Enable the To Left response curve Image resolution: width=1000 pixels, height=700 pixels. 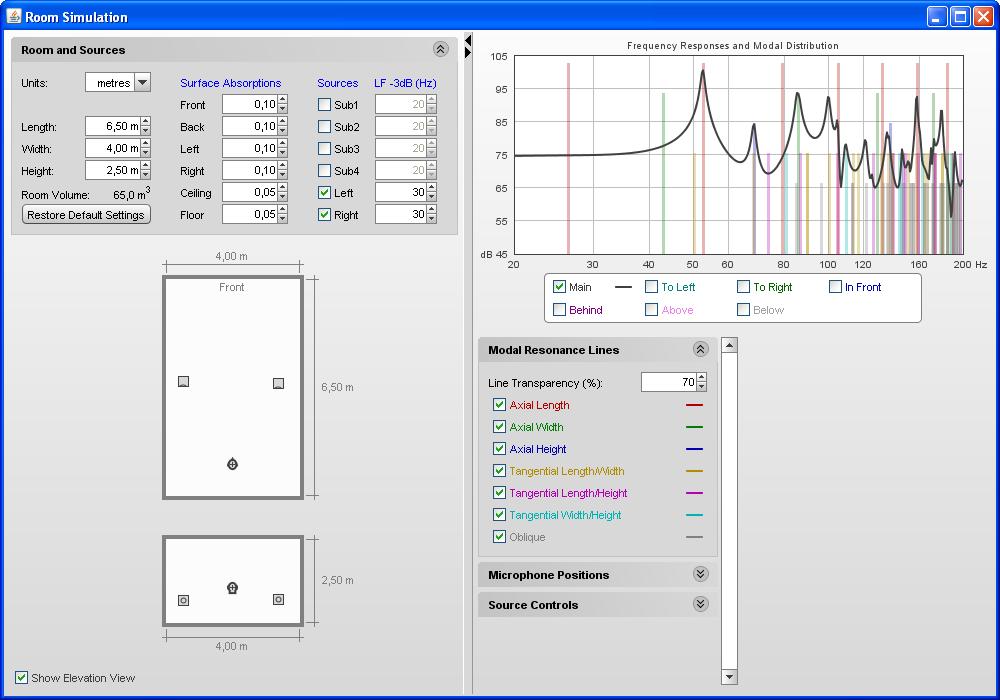[651, 287]
